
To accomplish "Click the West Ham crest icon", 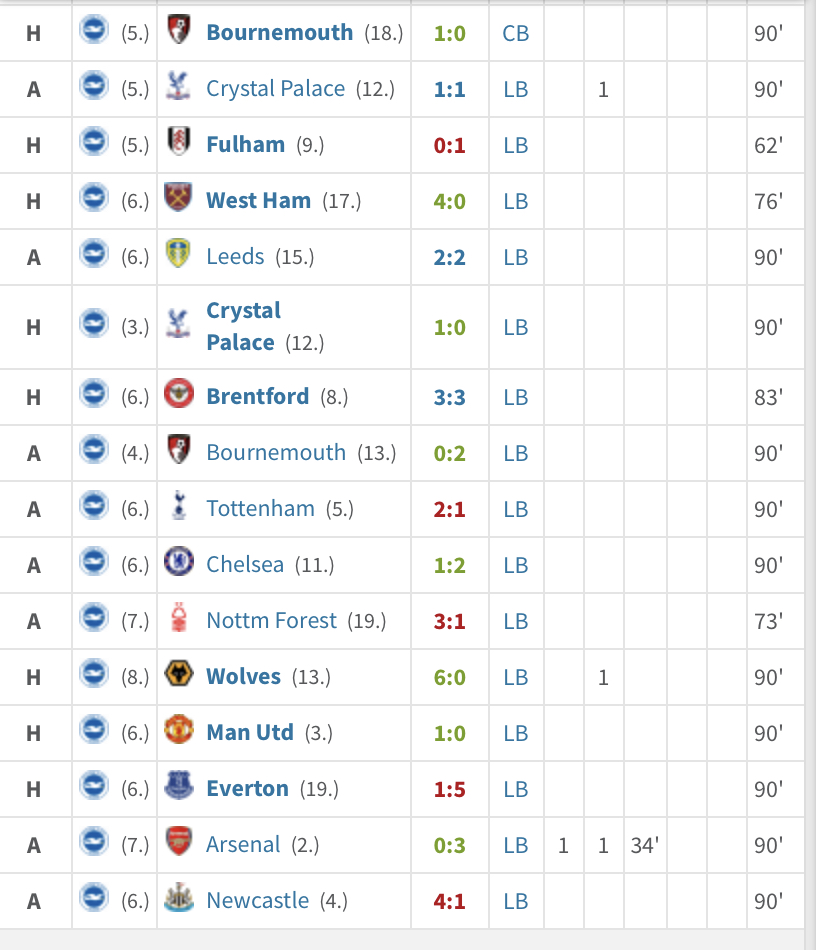I will click(178, 197).
